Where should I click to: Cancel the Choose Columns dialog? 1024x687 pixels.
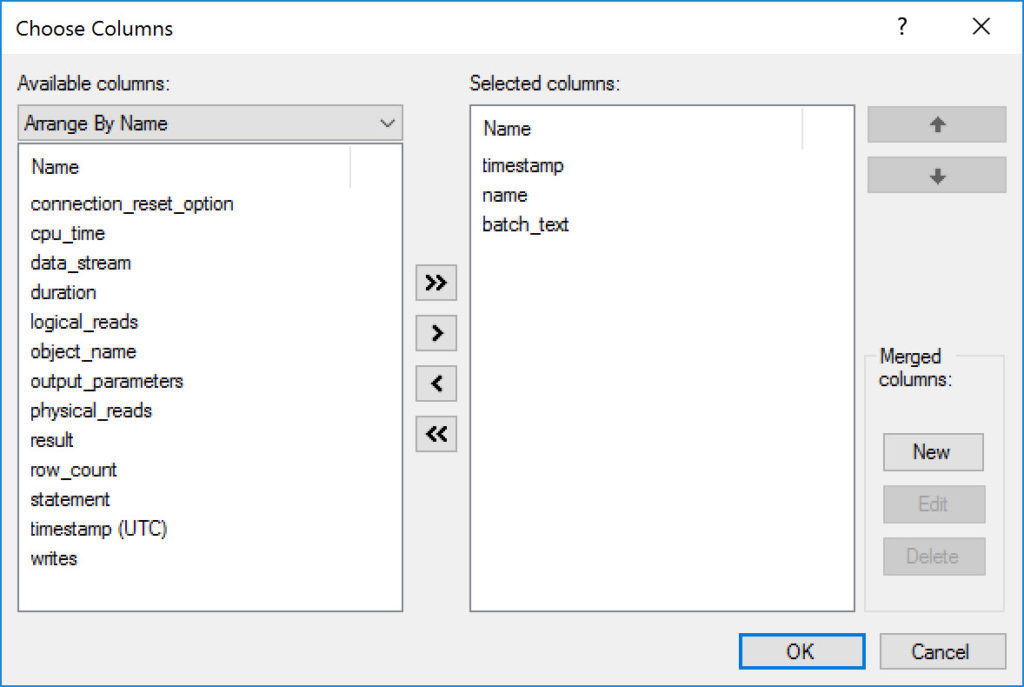coord(942,651)
